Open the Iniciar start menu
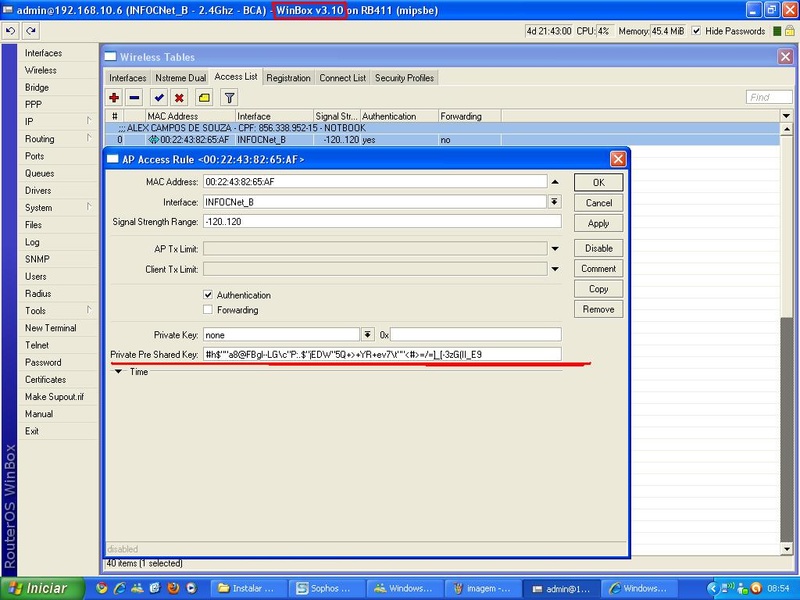800x600 pixels. pyautogui.click(x=42, y=588)
